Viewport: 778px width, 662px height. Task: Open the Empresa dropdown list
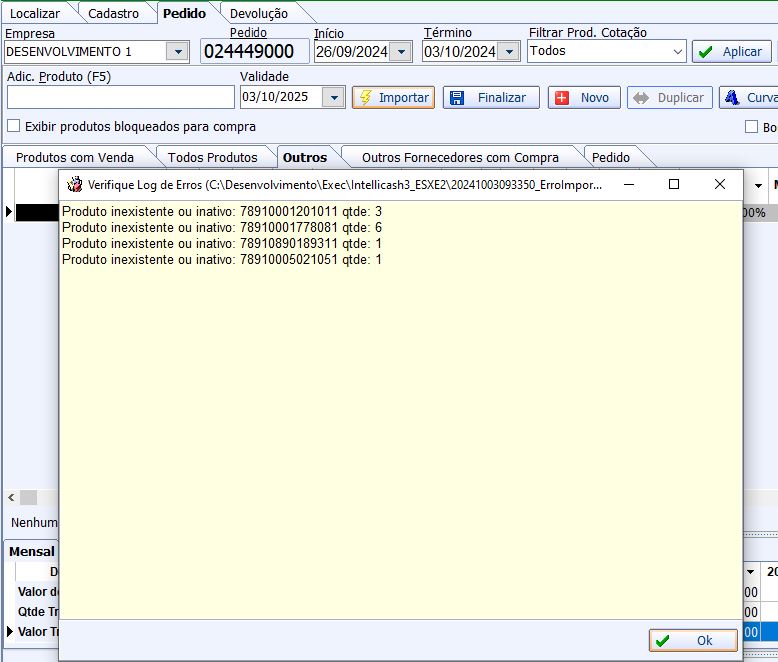pos(176,51)
